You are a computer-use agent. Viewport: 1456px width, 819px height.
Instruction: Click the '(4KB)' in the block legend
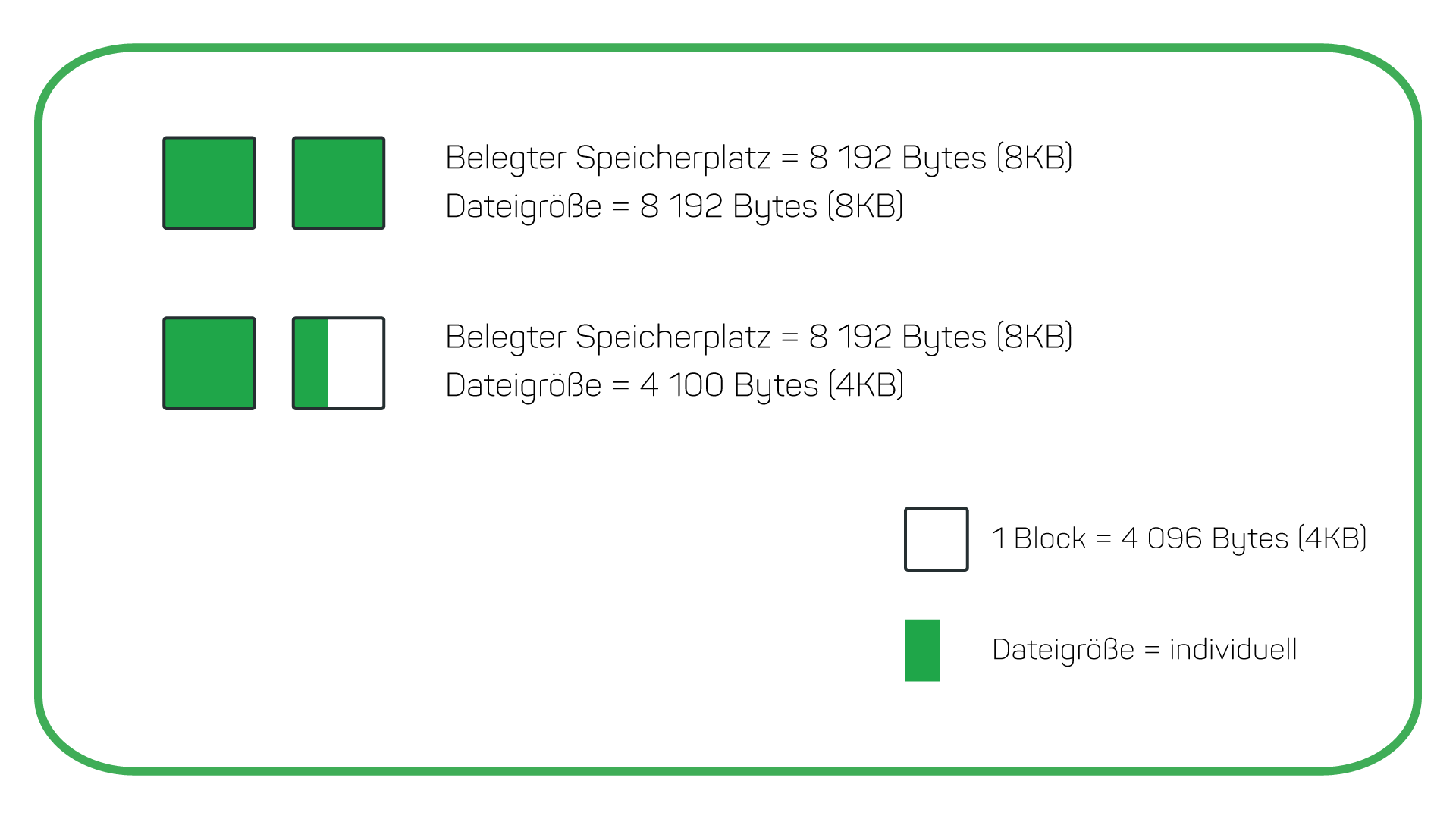pos(1332,538)
